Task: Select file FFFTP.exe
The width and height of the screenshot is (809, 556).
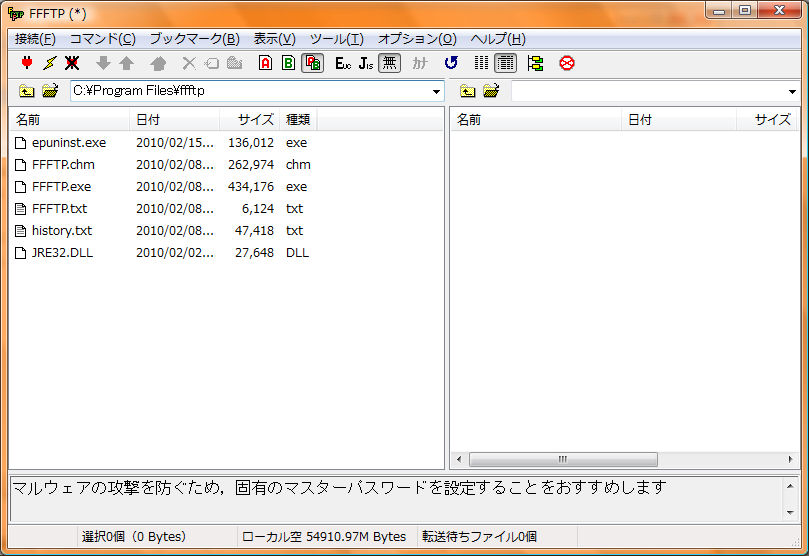Action: tap(61, 187)
